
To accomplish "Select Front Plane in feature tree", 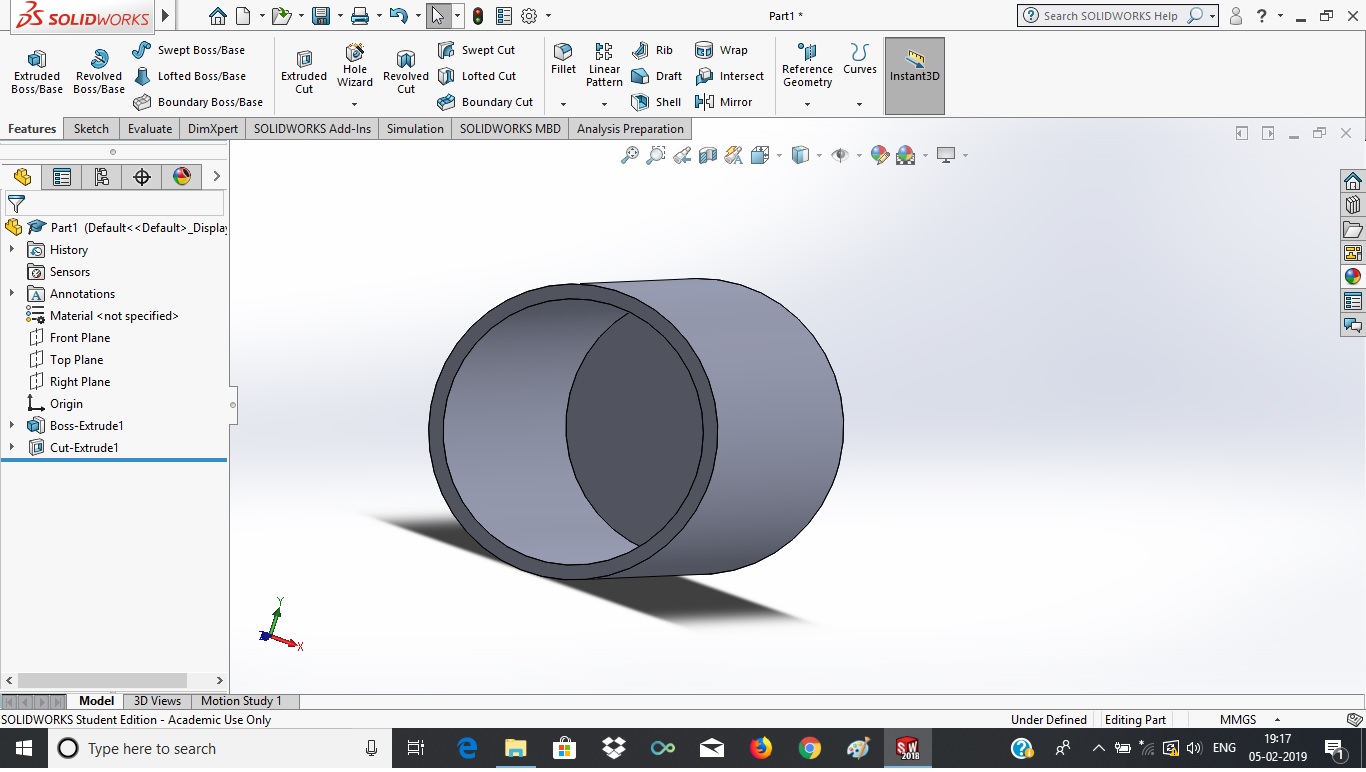I will click(x=80, y=338).
